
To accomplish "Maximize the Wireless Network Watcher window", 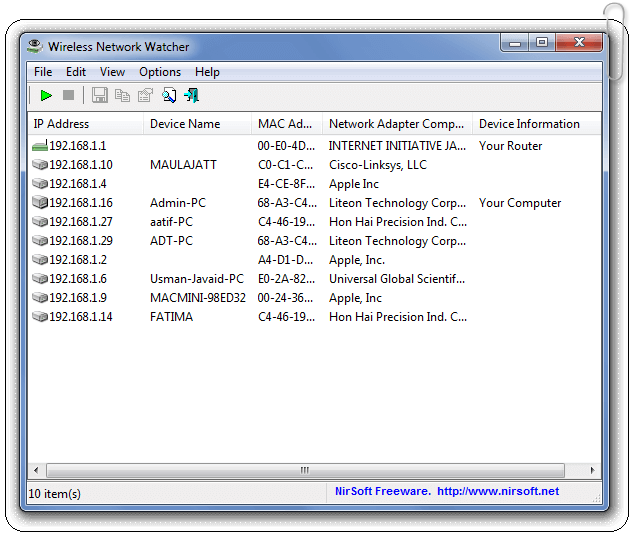I will tap(542, 43).
